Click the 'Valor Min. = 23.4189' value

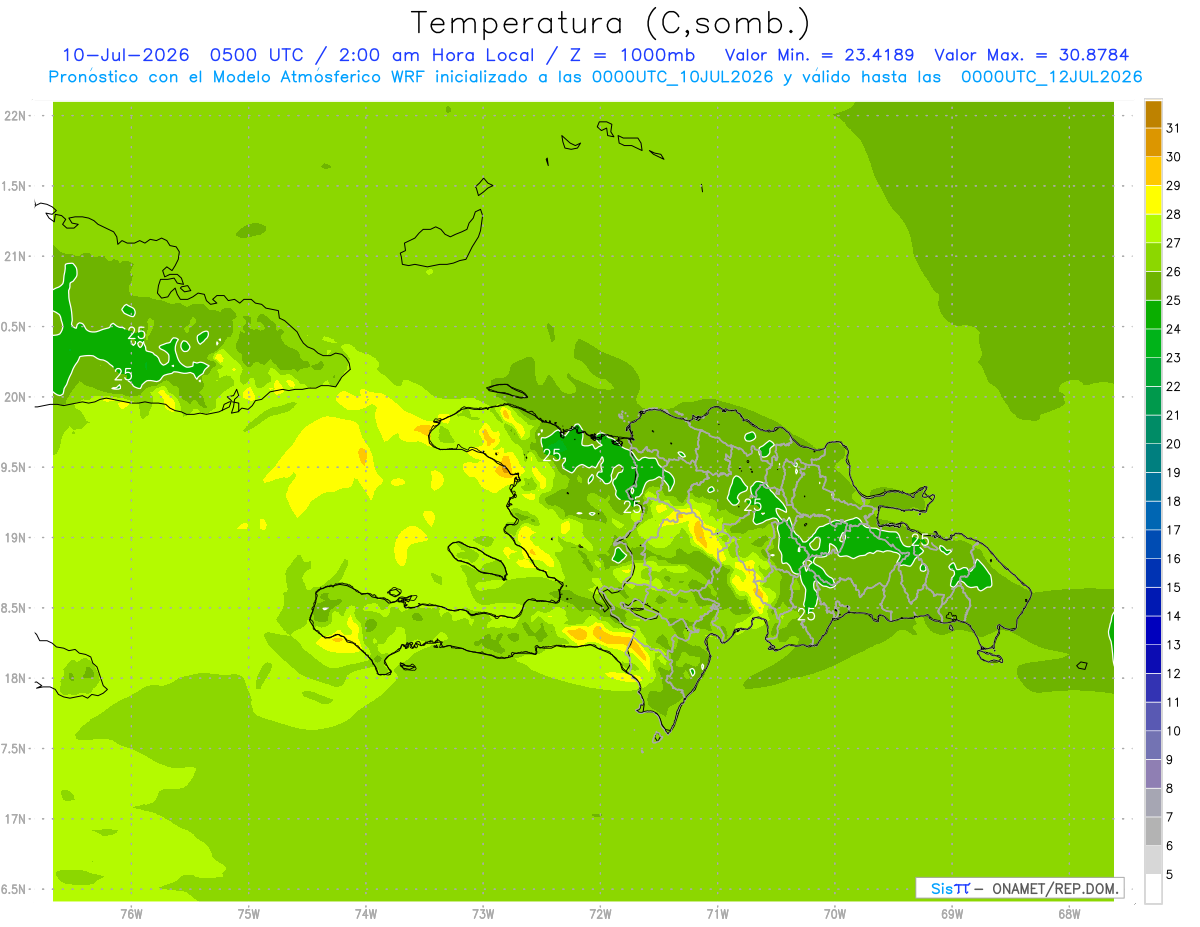(819, 55)
